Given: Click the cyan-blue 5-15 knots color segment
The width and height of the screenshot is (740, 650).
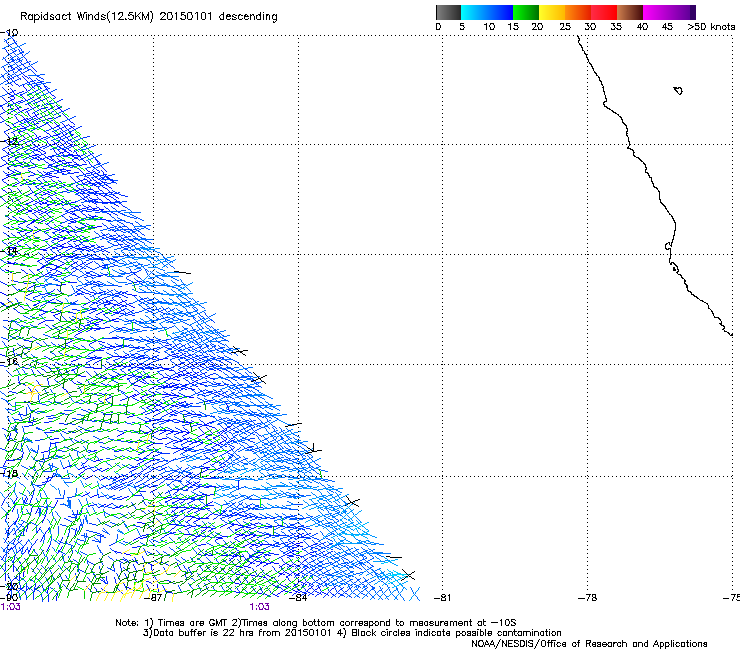Looking at the screenshot, I should coord(487,12).
